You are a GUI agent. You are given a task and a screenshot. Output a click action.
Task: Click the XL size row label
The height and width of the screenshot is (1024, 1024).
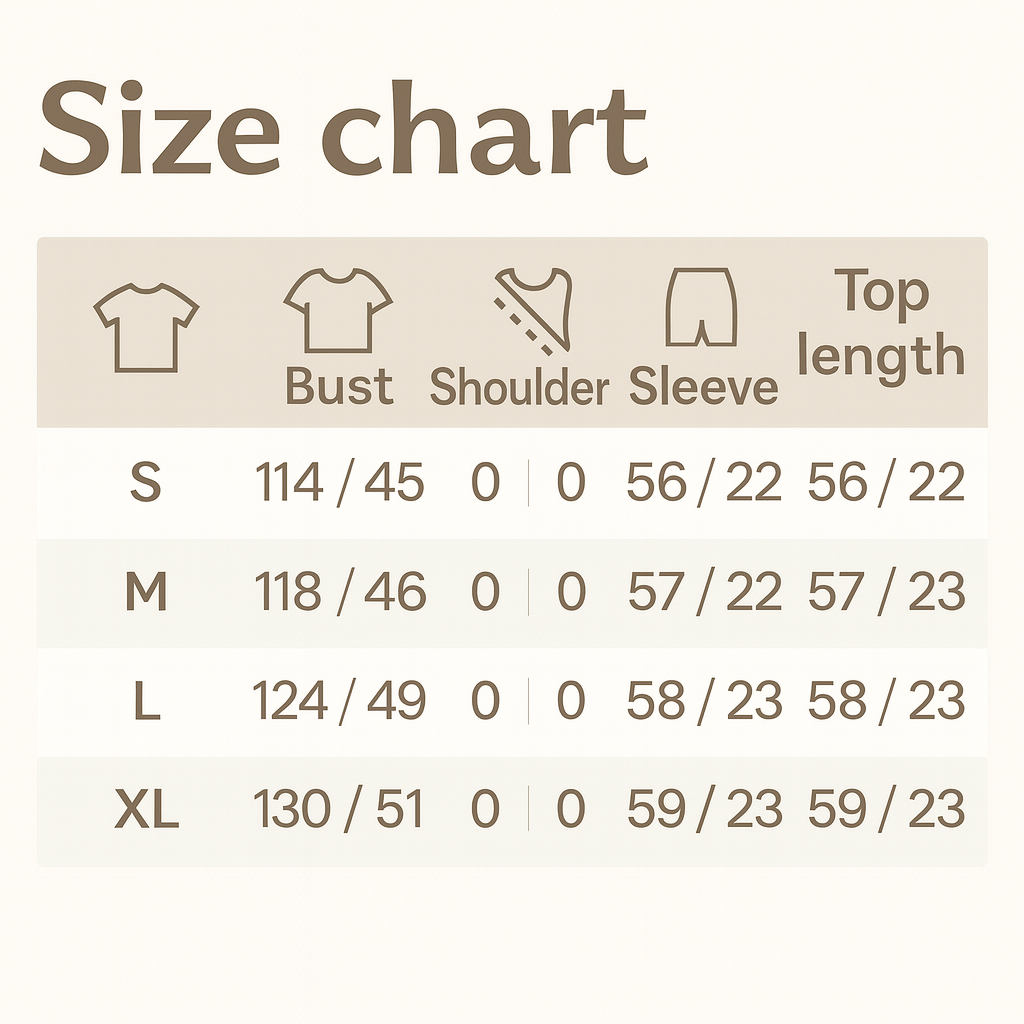146,811
